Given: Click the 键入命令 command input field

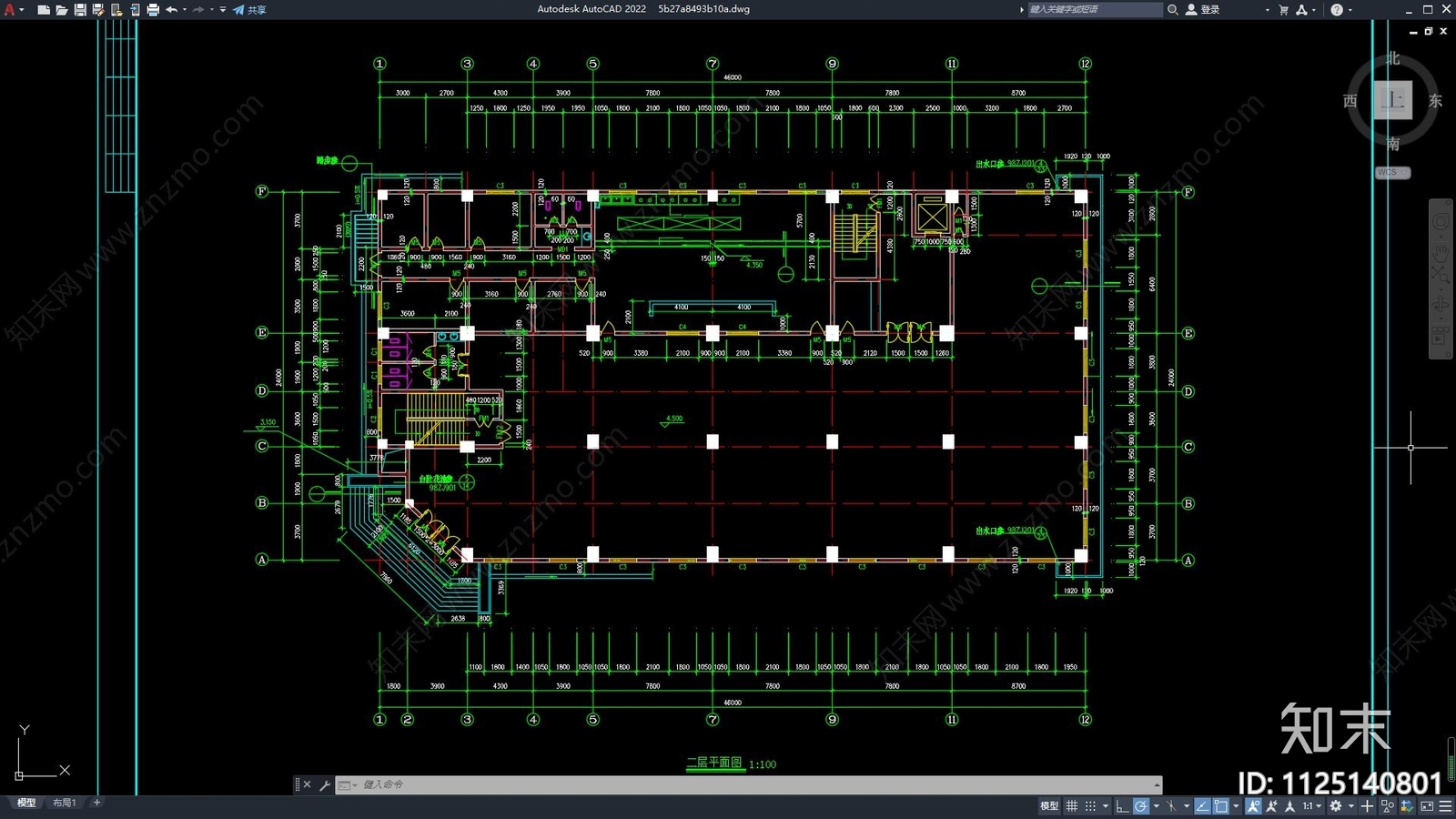Looking at the screenshot, I should click(x=746, y=784).
